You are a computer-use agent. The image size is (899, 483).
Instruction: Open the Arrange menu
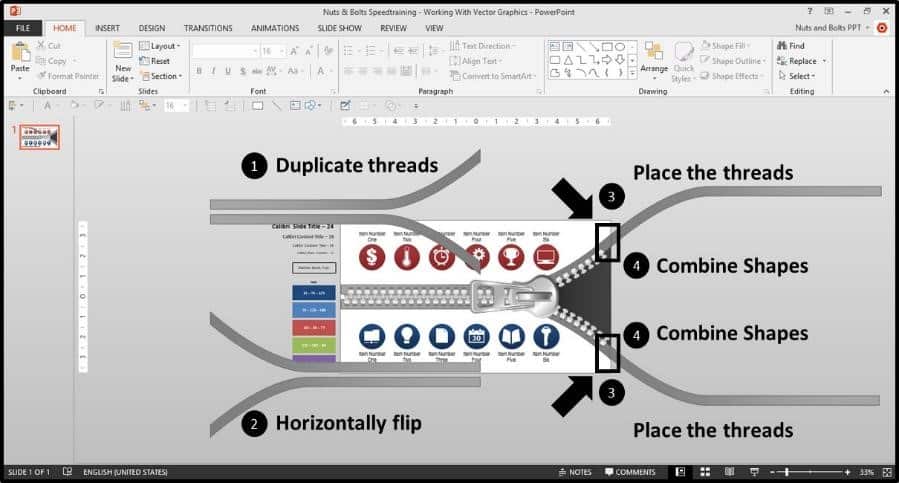(x=654, y=60)
